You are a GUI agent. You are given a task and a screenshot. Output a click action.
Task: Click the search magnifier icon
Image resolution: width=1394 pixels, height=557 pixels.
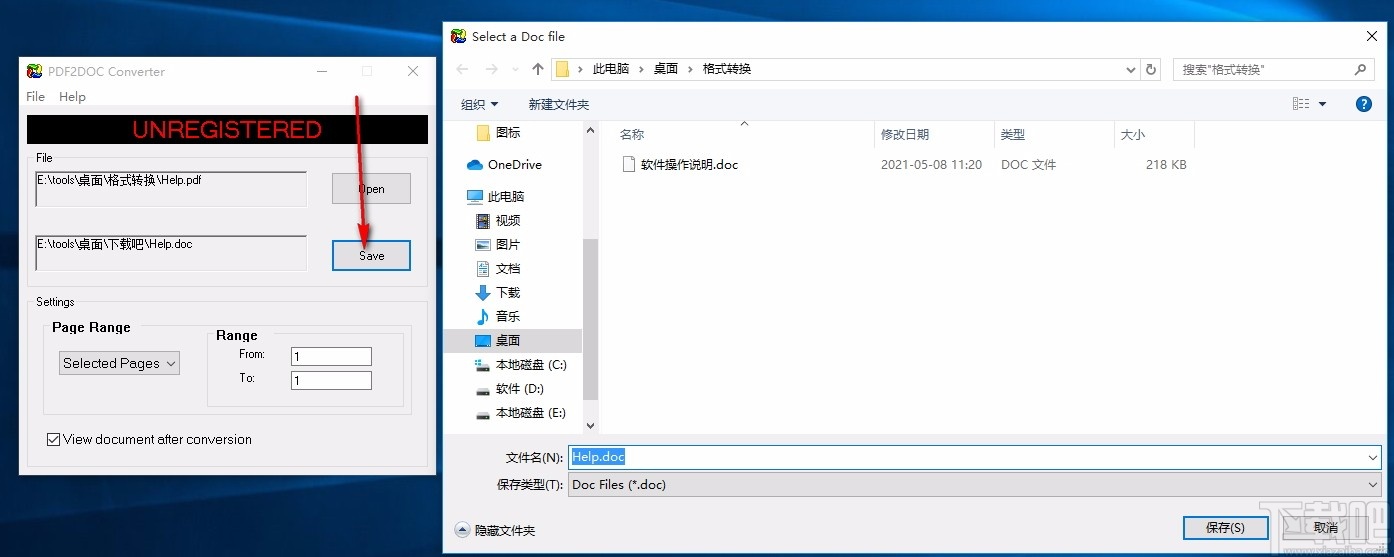tap(1360, 69)
